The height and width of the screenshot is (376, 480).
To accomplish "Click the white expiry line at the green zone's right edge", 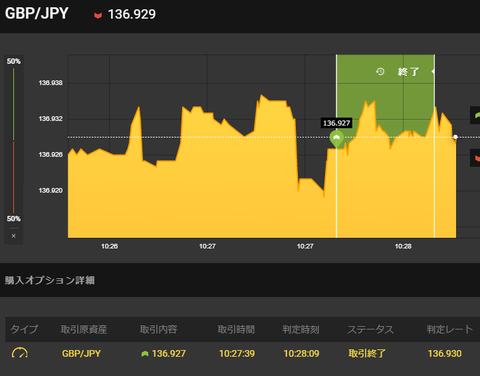I will point(434,146).
